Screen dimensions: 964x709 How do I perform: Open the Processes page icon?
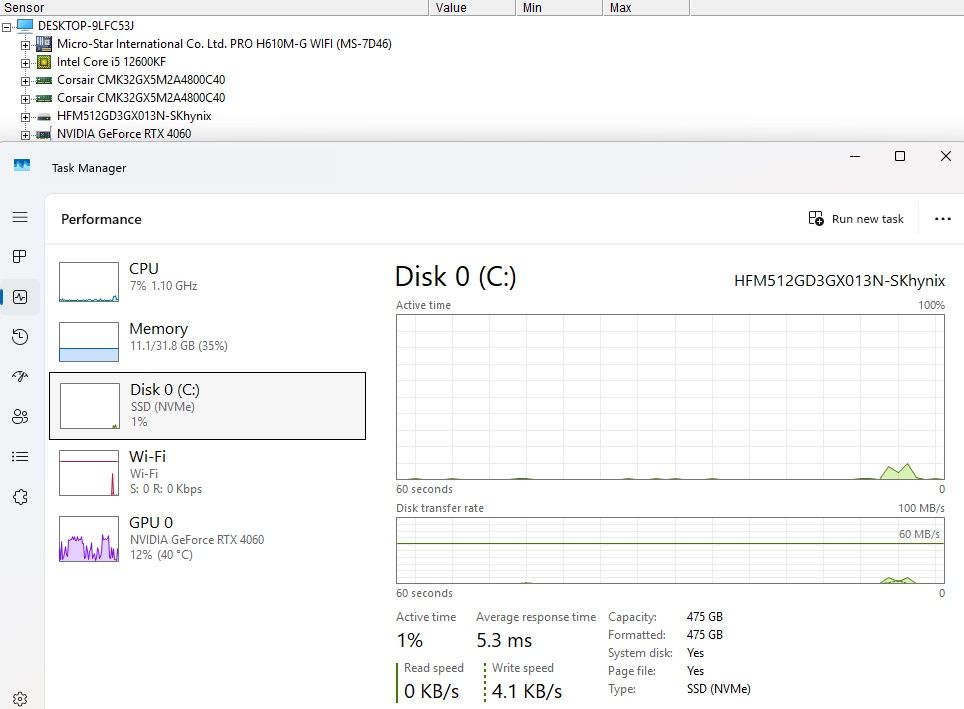pos(20,257)
